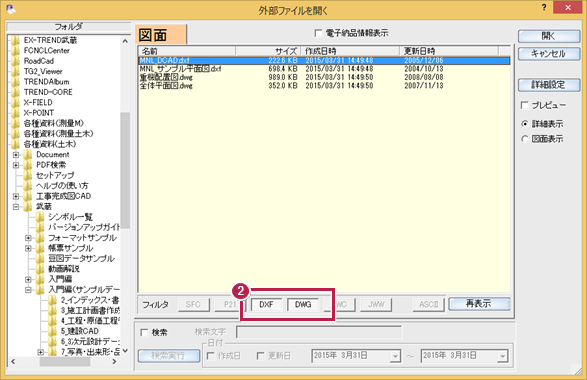Select the 図面表示 radio button
The height and width of the screenshot is (380, 587).
click(525, 139)
